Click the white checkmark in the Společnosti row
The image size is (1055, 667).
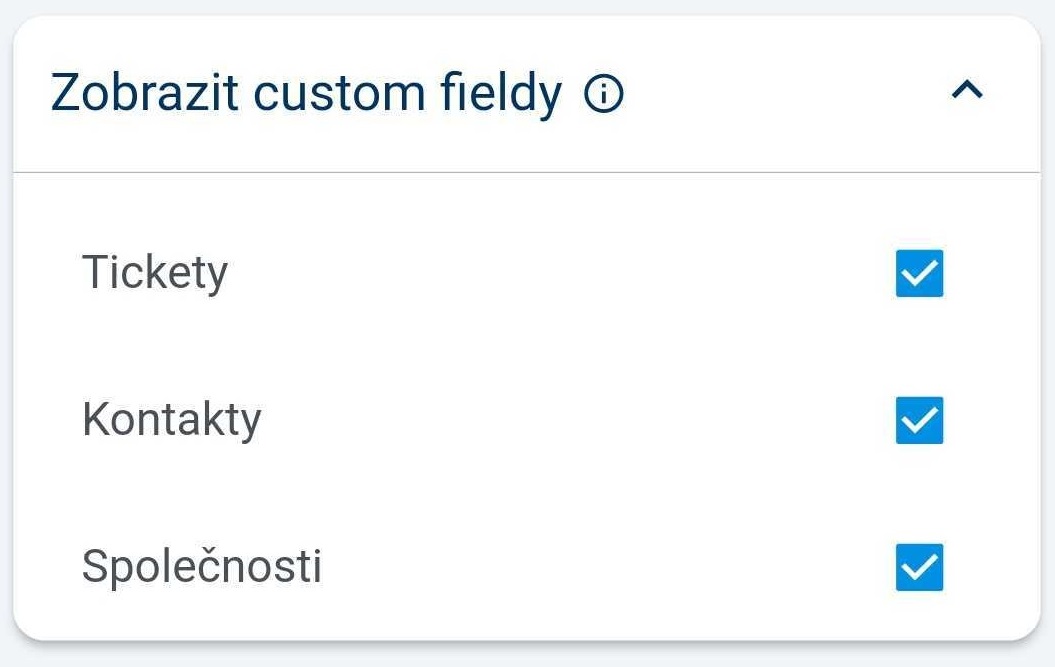coord(919,568)
